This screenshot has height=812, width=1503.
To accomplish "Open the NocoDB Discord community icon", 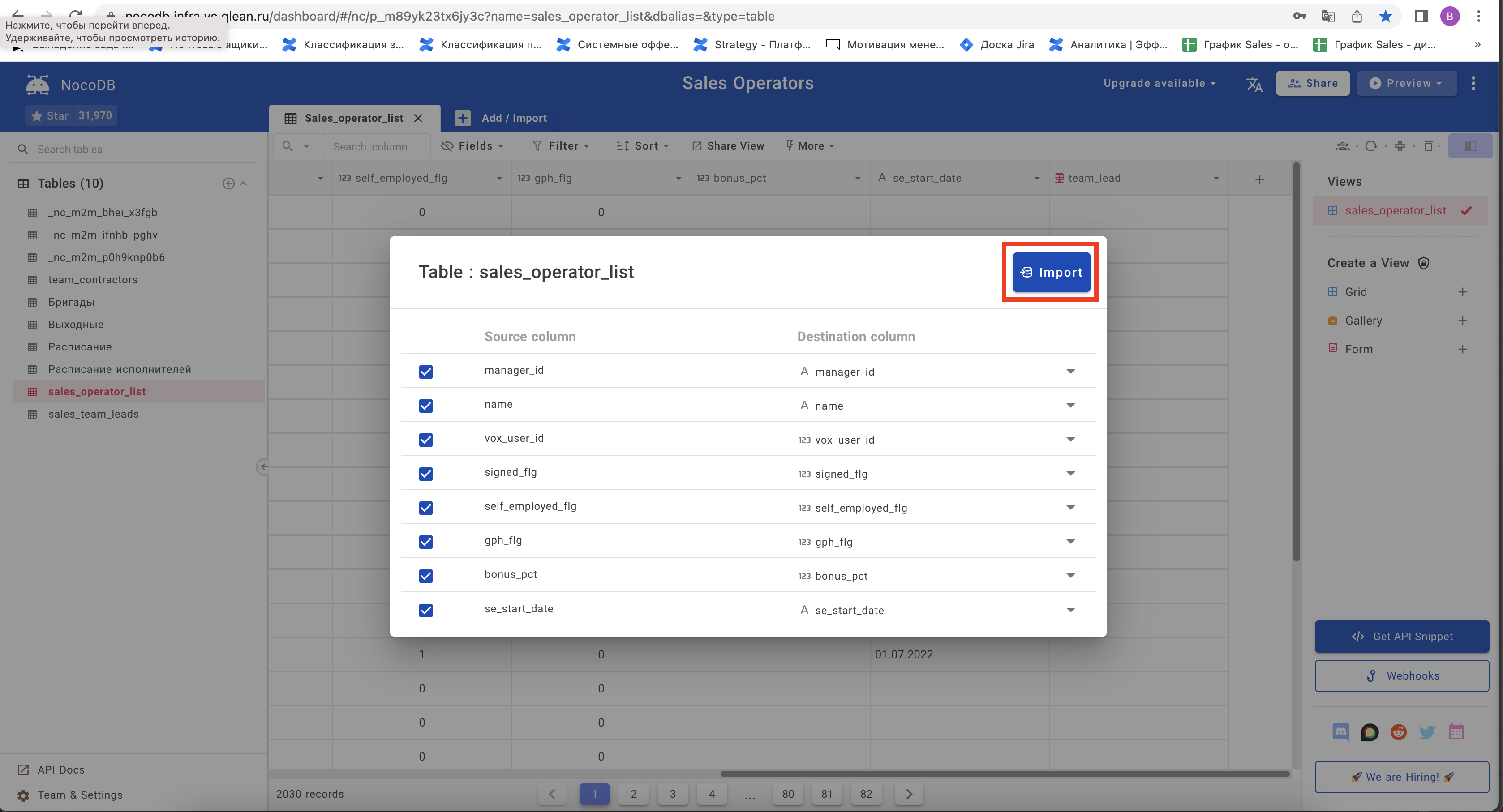I will tap(1341, 732).
